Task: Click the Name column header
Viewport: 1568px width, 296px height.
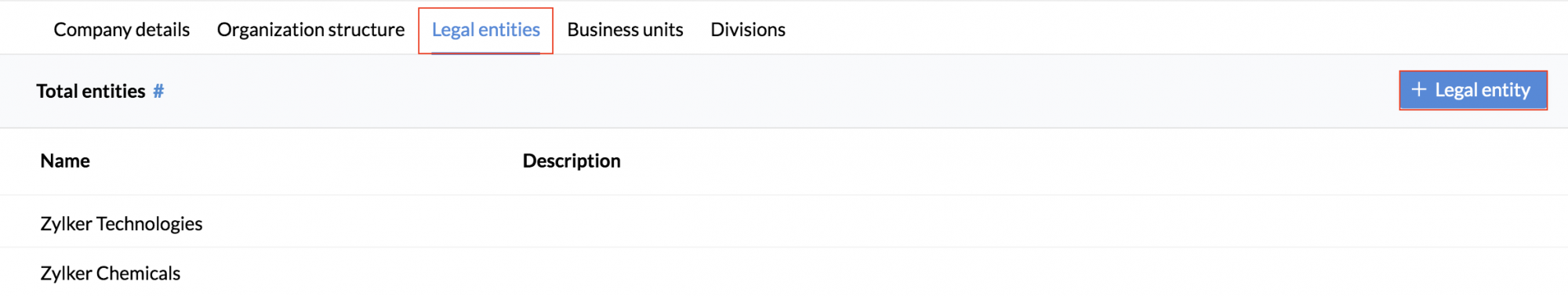Action: [x=65, y=161]
